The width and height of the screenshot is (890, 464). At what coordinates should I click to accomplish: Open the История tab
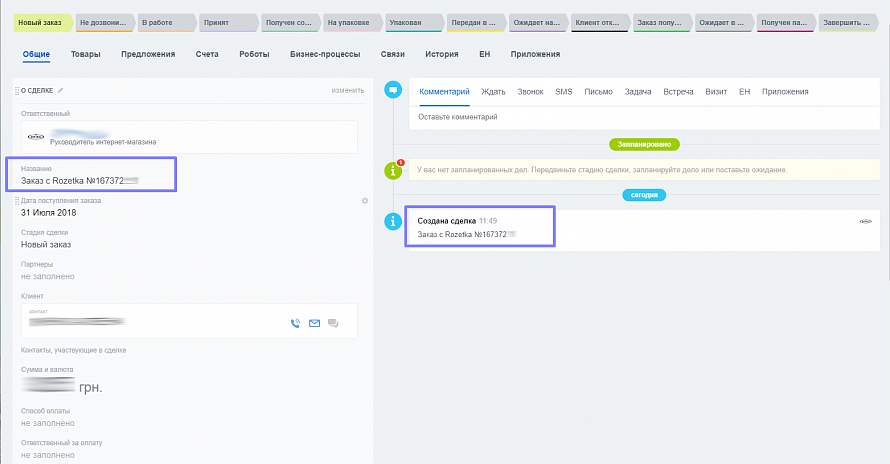pyautogui.click(x=441, y=54)
